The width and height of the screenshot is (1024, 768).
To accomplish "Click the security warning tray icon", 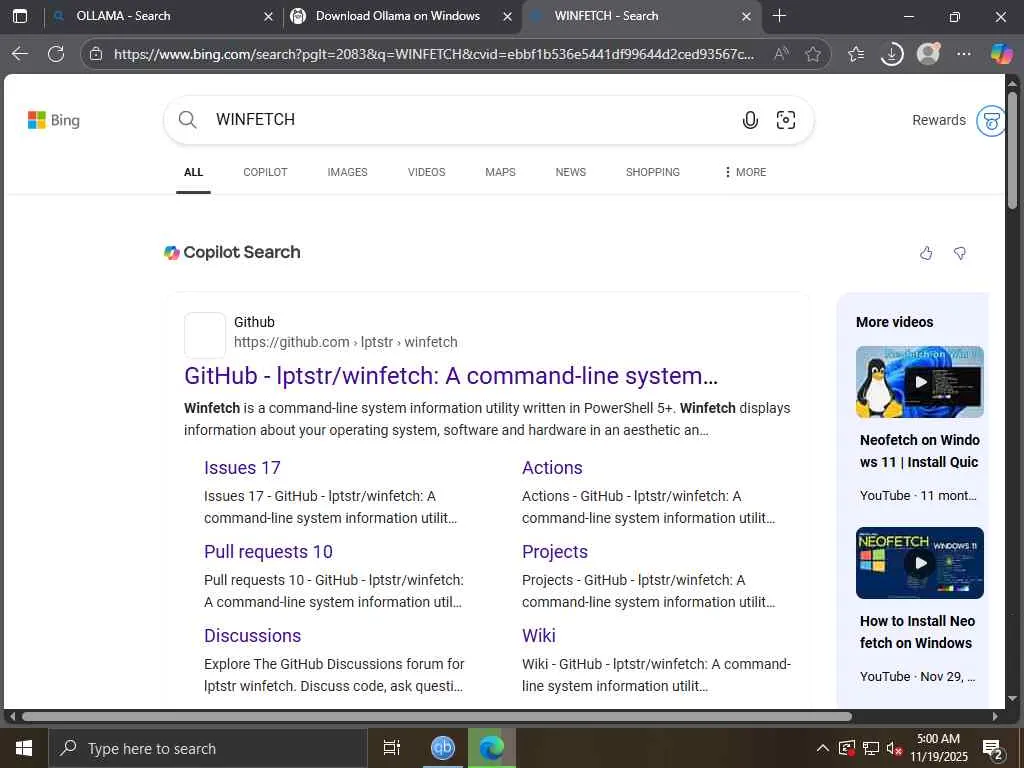I will [x=846, y=748].
